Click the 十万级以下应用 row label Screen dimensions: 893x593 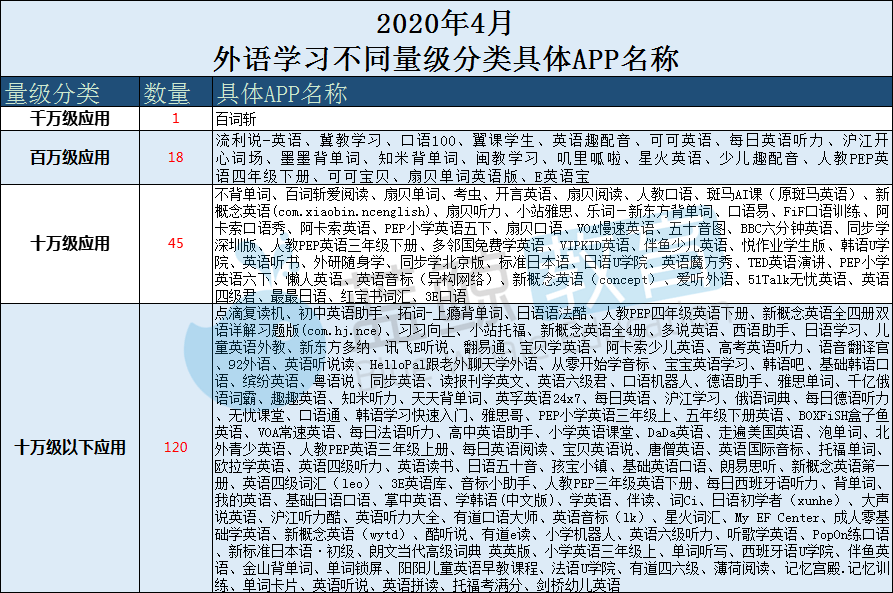pos(70,447)
